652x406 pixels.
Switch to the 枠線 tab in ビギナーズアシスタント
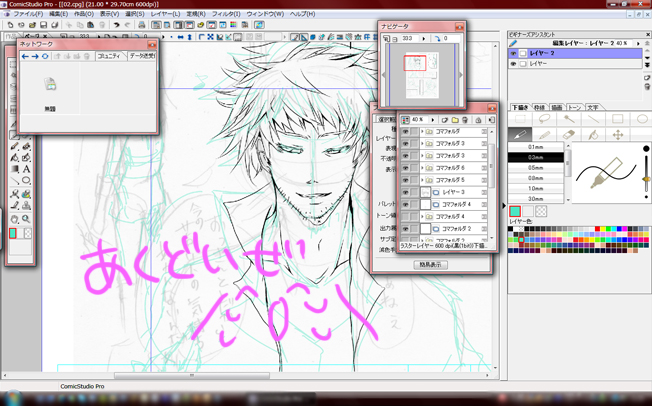[539, 107]
